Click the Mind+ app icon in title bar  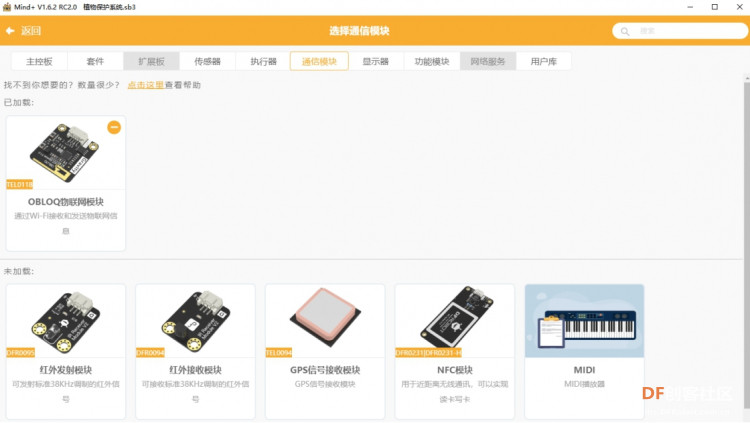click(x=7, y=7)
